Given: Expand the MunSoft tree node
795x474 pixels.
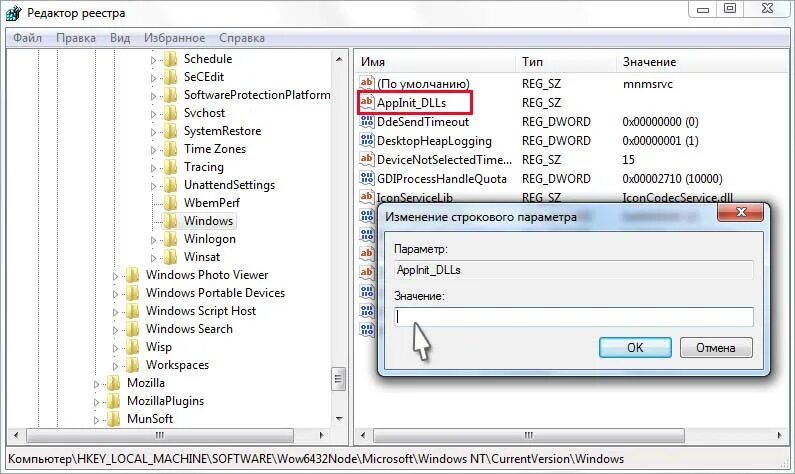Looking at the screenshot, I should click(97, 420).
